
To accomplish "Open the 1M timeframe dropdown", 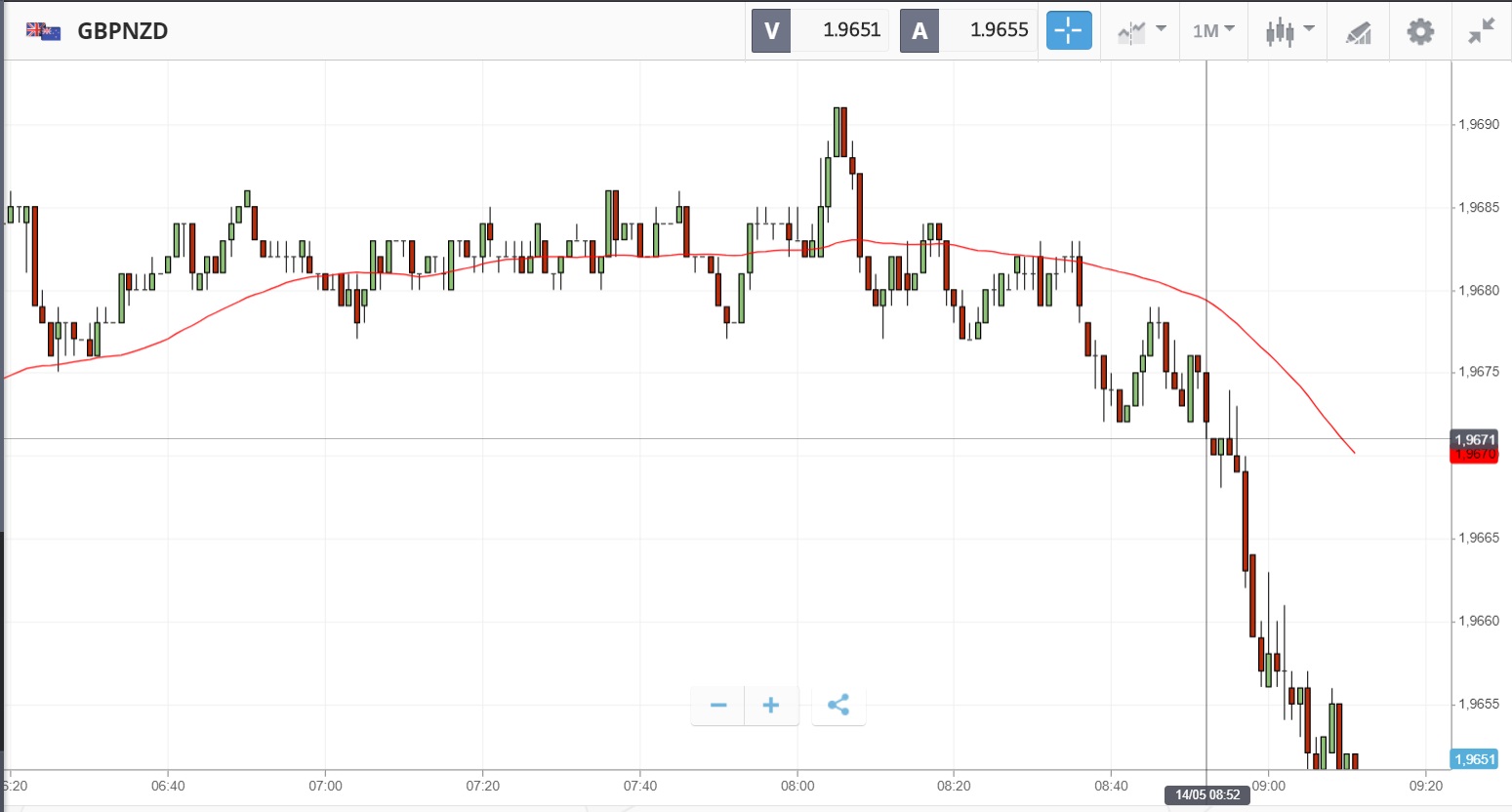I will pos(1213,30).
